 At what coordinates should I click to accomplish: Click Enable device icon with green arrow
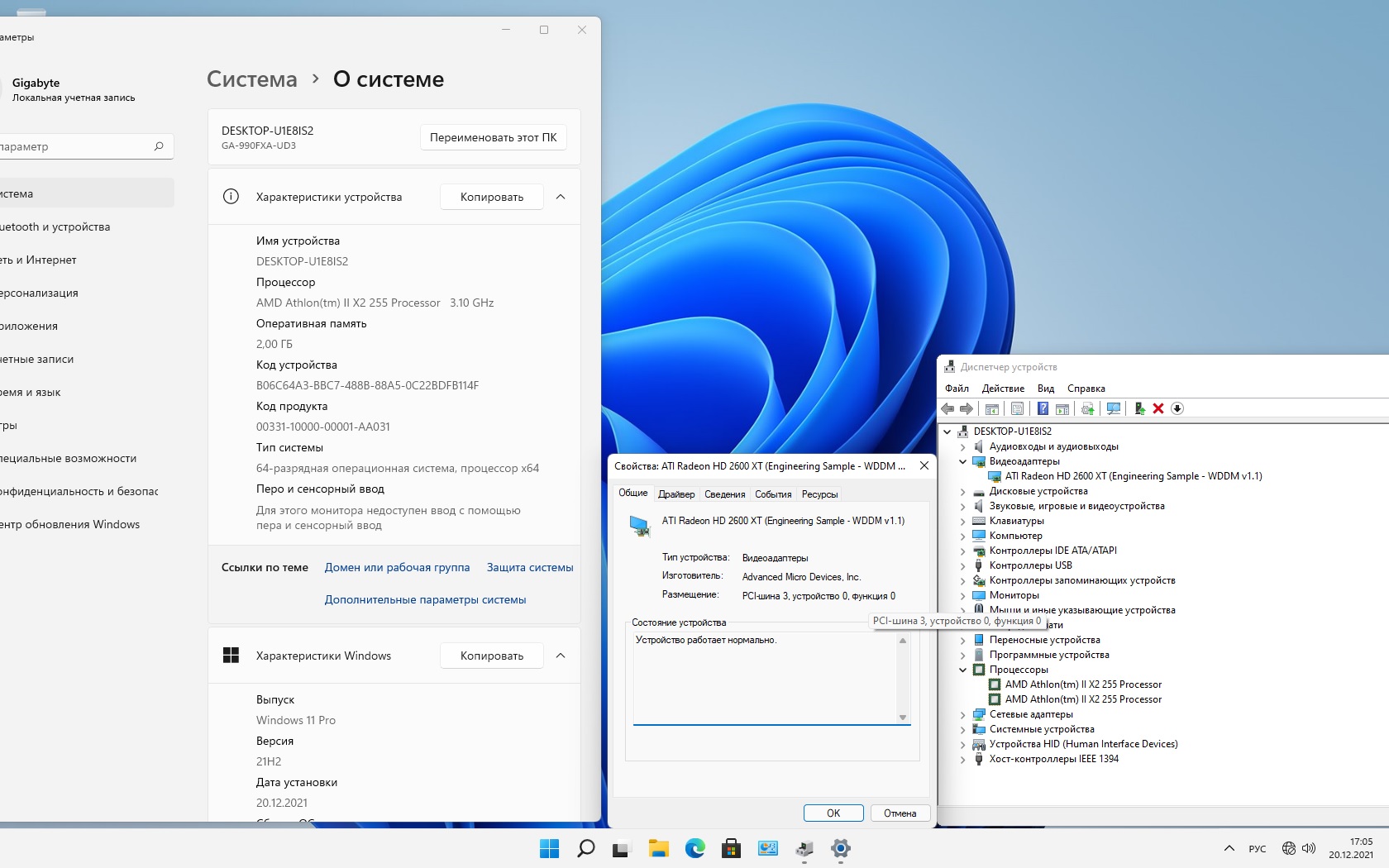click(1139, 408)
